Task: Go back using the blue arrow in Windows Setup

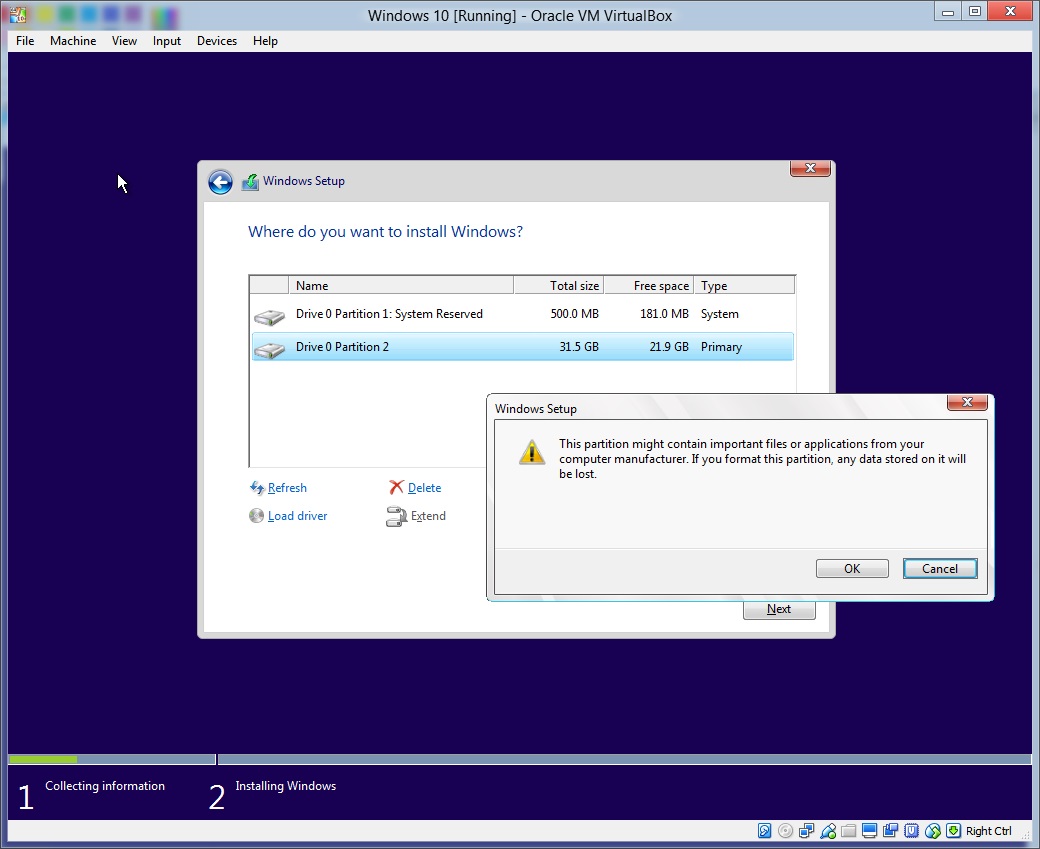Action: 220,182
